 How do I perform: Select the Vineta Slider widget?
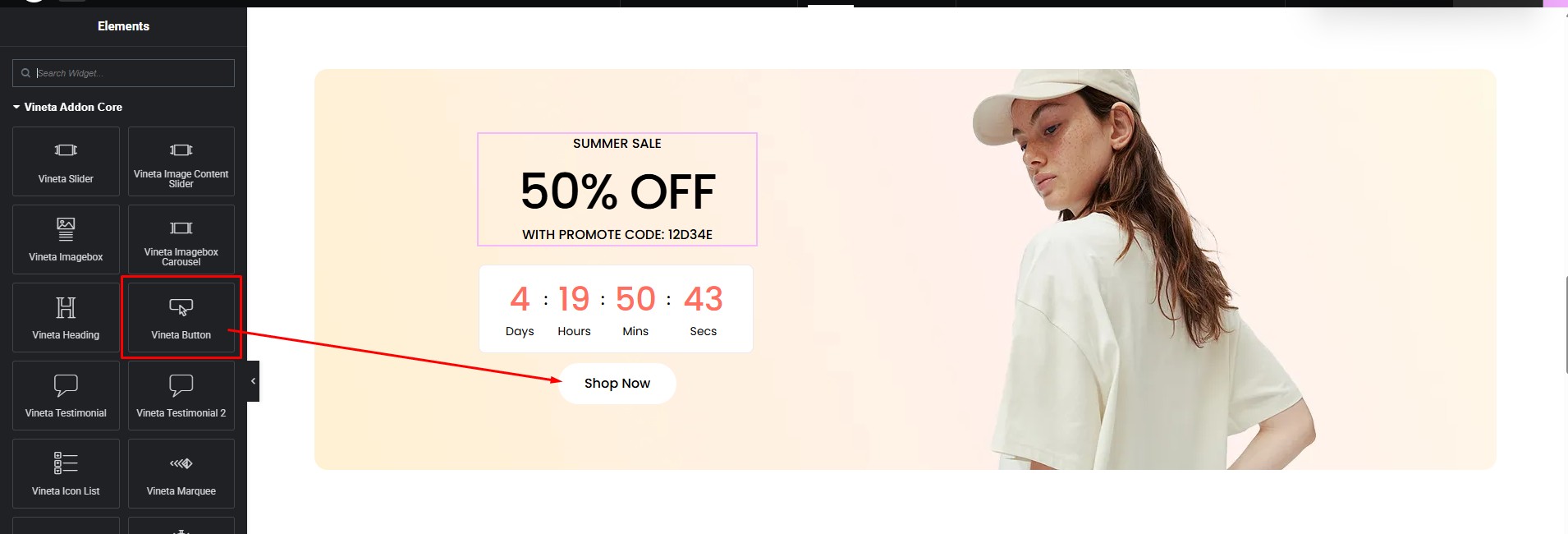(x=66, y=161)
